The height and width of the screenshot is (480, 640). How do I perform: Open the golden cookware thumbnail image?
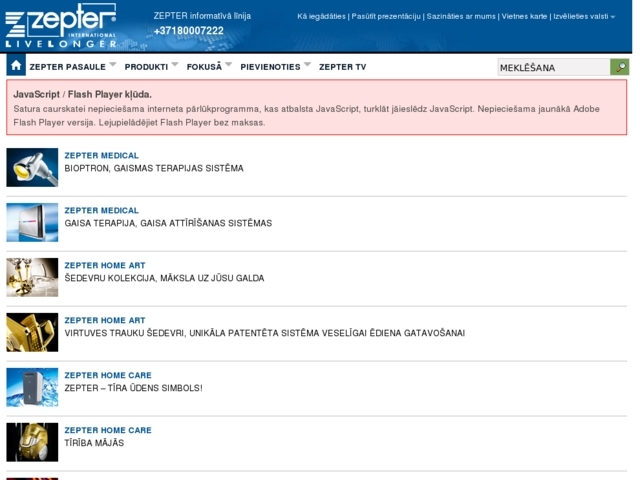(x=32, y=332)
